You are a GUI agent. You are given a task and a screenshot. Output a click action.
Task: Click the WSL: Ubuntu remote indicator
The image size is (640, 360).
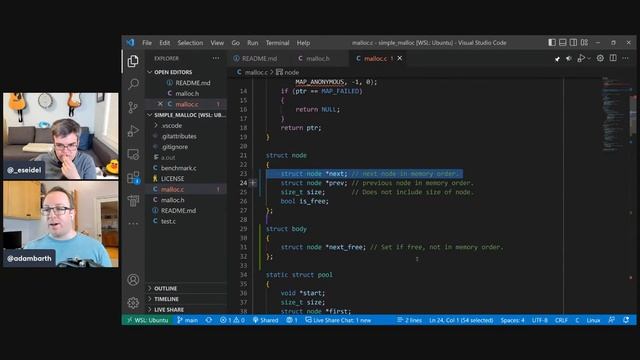point(147,320)
